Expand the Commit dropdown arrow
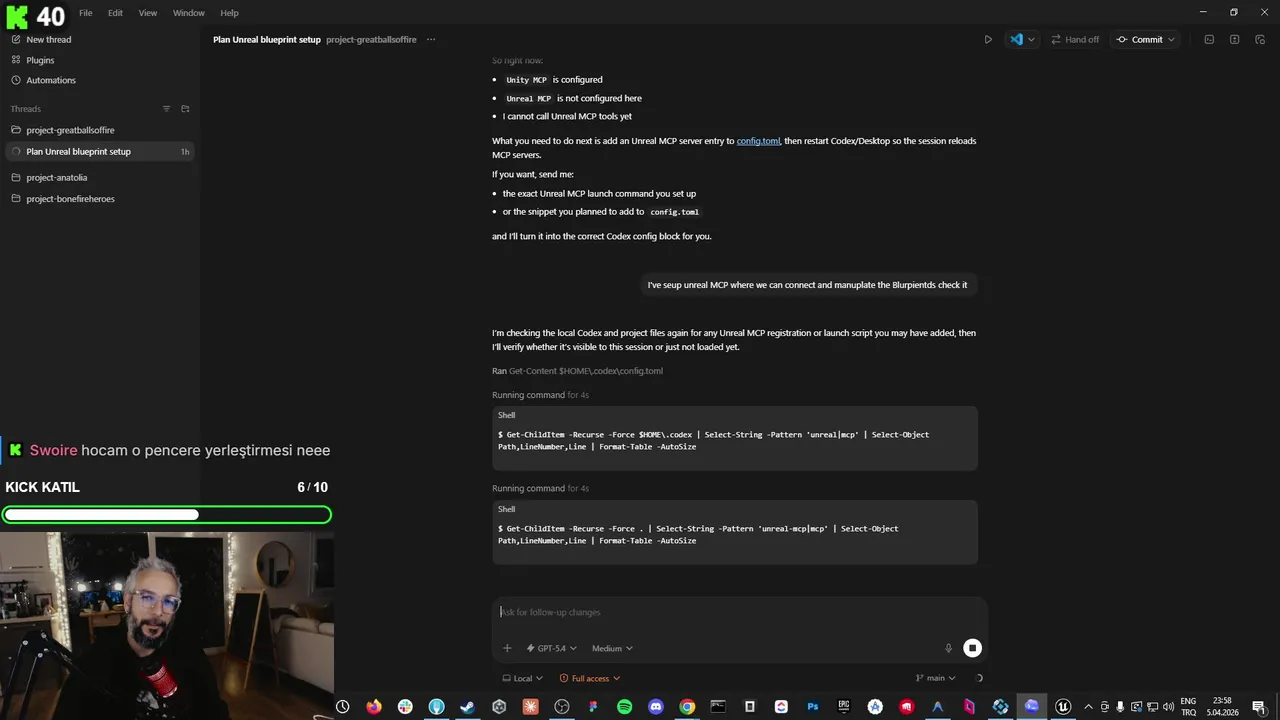 tap(1171, 40)
